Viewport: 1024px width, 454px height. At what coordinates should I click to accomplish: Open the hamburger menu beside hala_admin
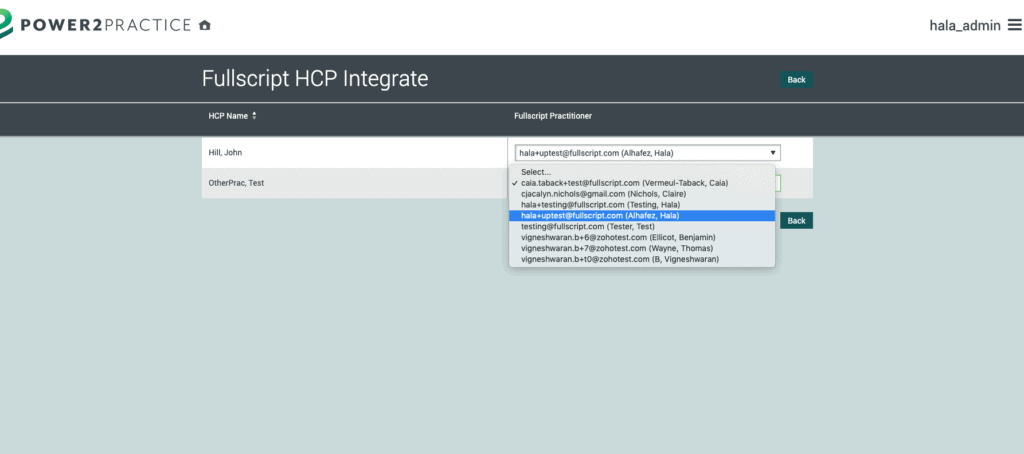1014,25
